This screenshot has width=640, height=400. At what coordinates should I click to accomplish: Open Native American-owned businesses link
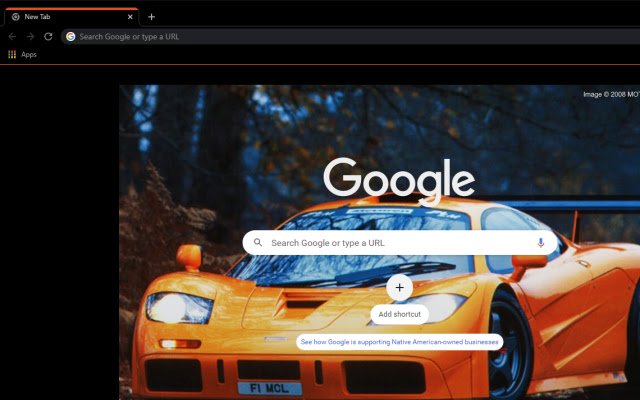pyautogui.click(x=400, y=342)
